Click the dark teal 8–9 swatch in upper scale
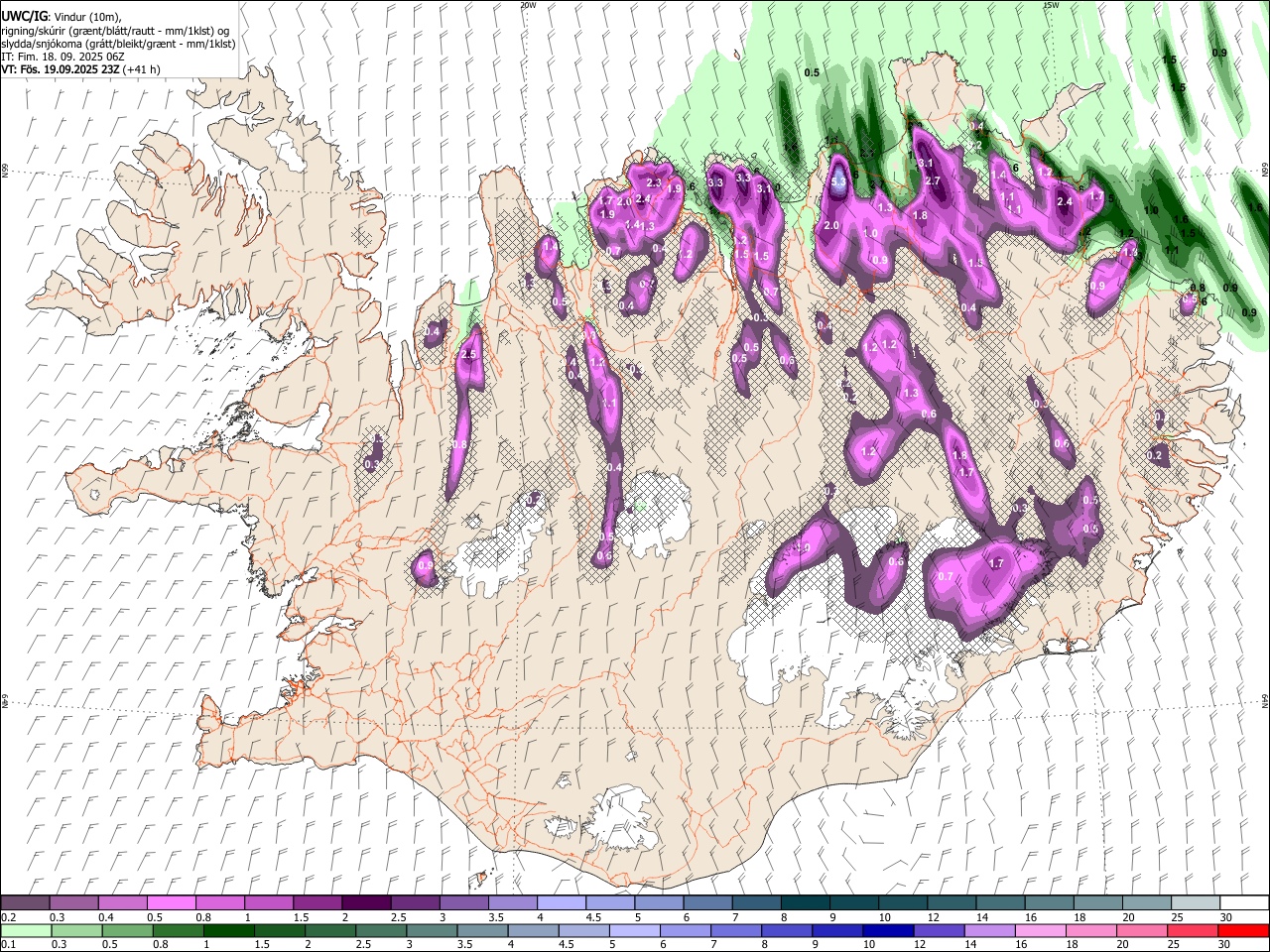Screen dimensions: 1270x952 tap(804, 902)
